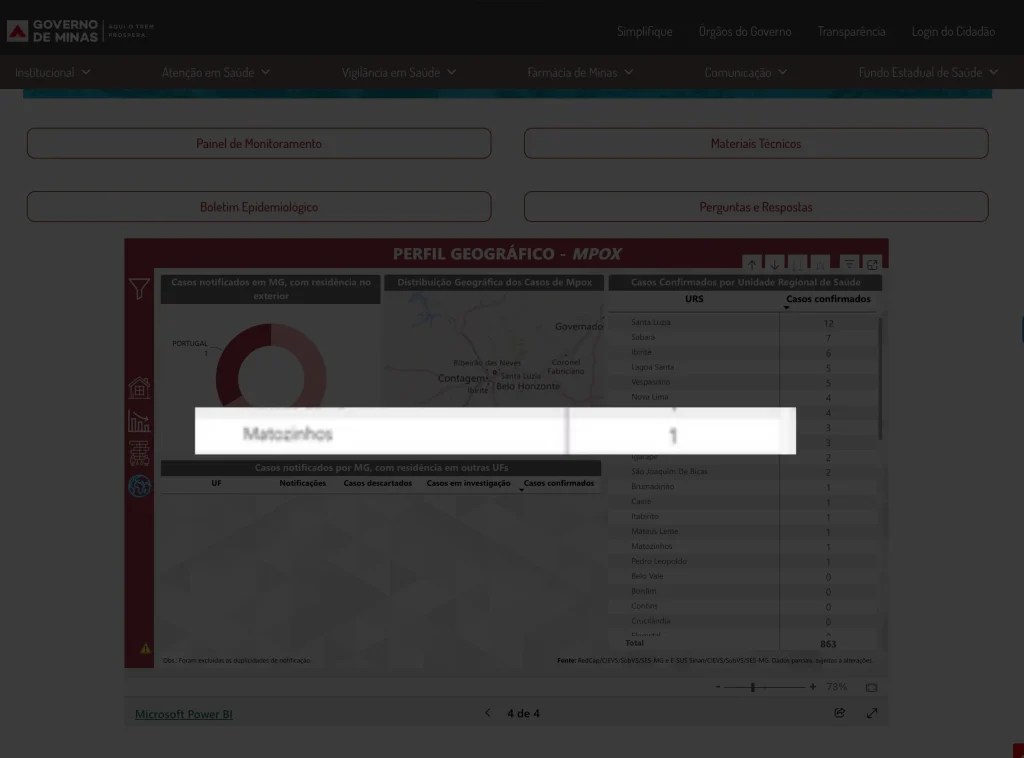The image size is (1024, 758).
Task: Select the globe geographic profile icon
Action: click(x=139, y=486)
